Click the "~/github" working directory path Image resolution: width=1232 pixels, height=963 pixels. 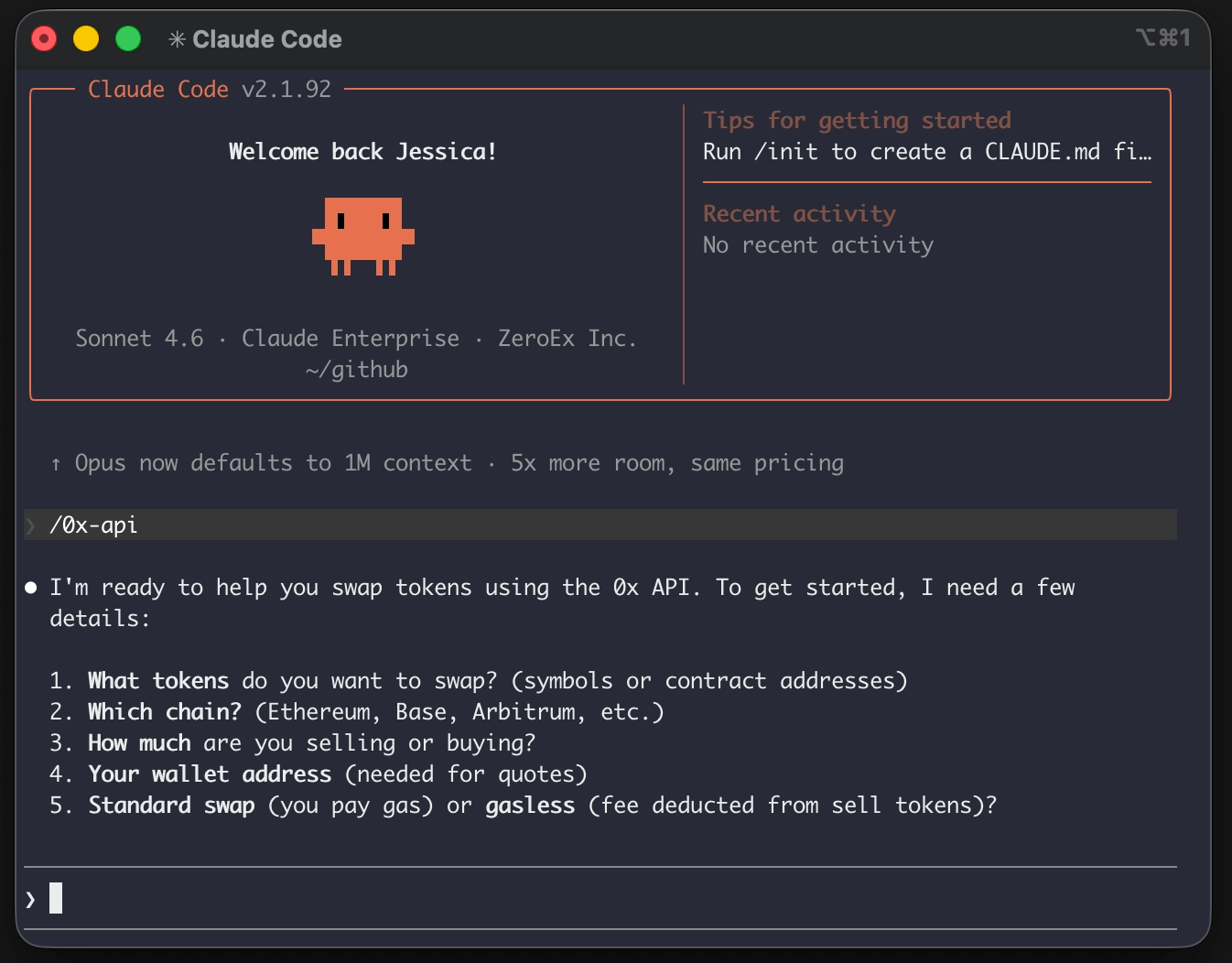[x=357, y=369]
